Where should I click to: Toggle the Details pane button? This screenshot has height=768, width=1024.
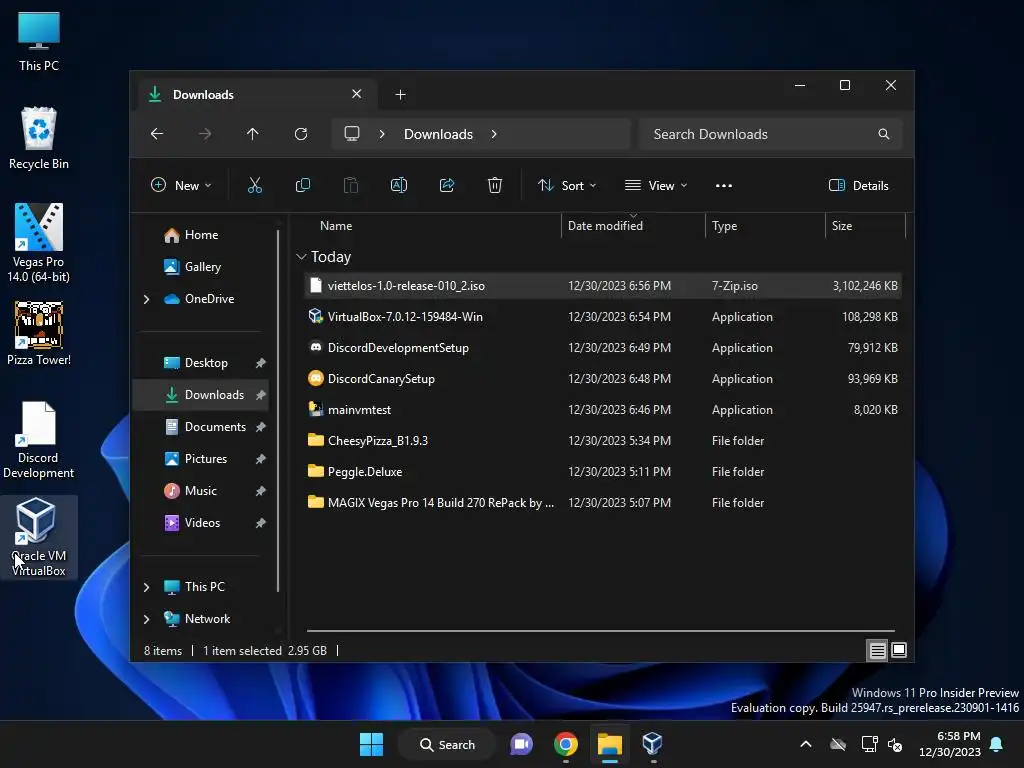pyautogui.click(x=859, y=185)
